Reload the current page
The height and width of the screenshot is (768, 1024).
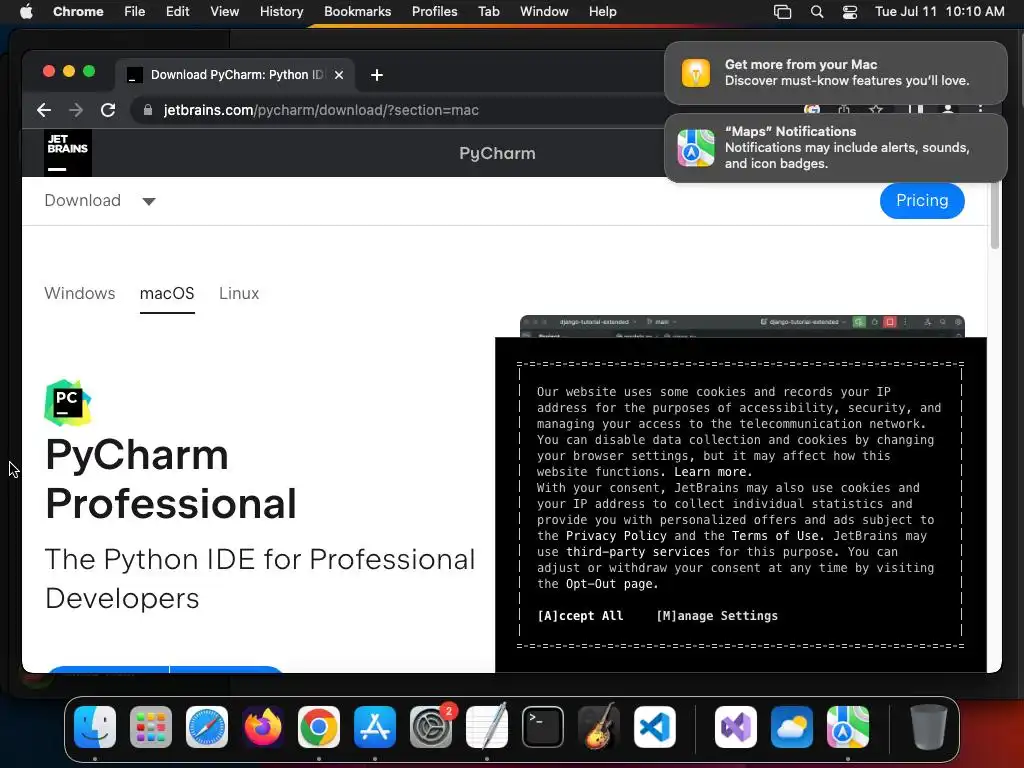tap(108, 110)
